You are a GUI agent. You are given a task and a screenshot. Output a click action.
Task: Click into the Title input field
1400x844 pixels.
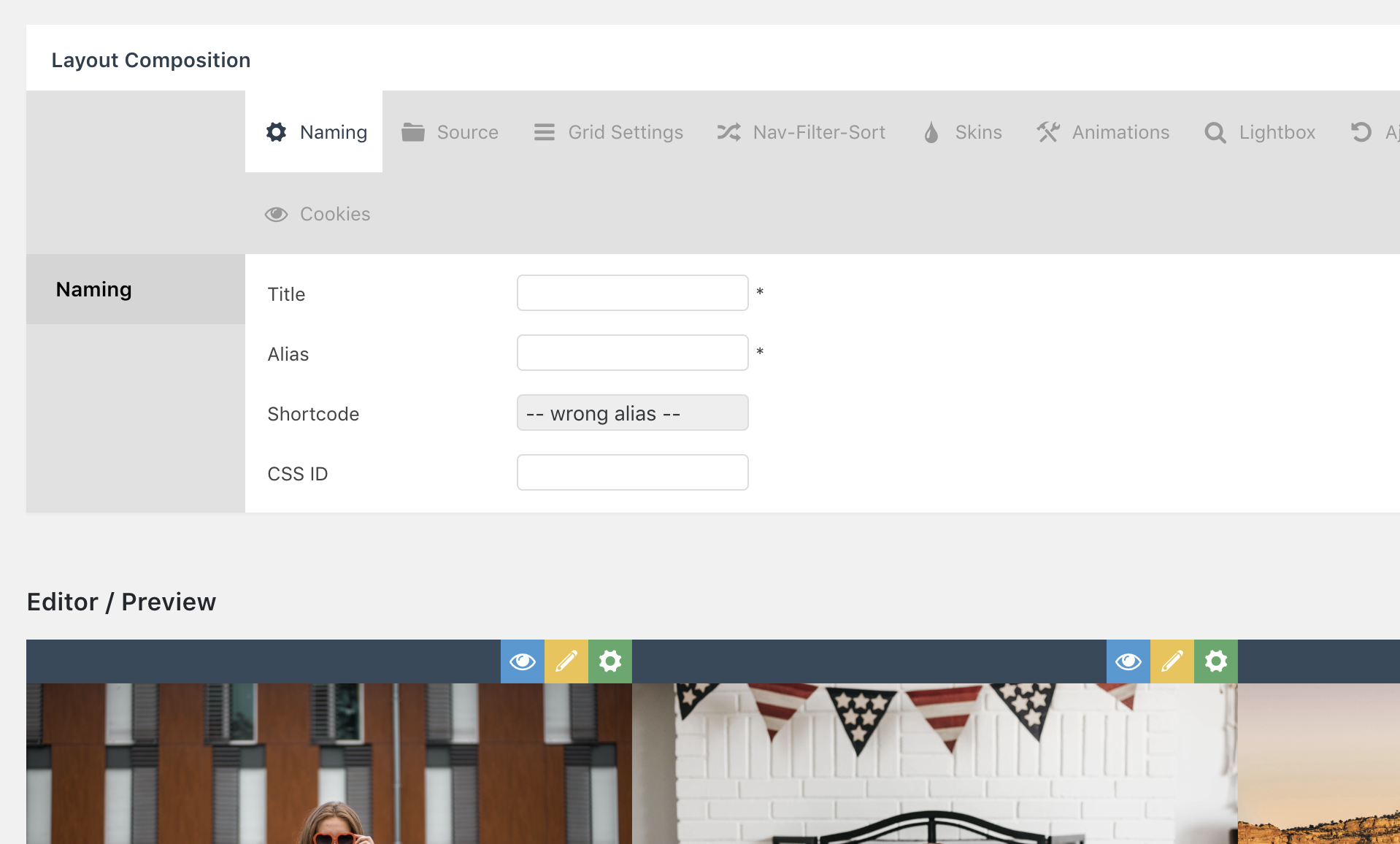632,293
